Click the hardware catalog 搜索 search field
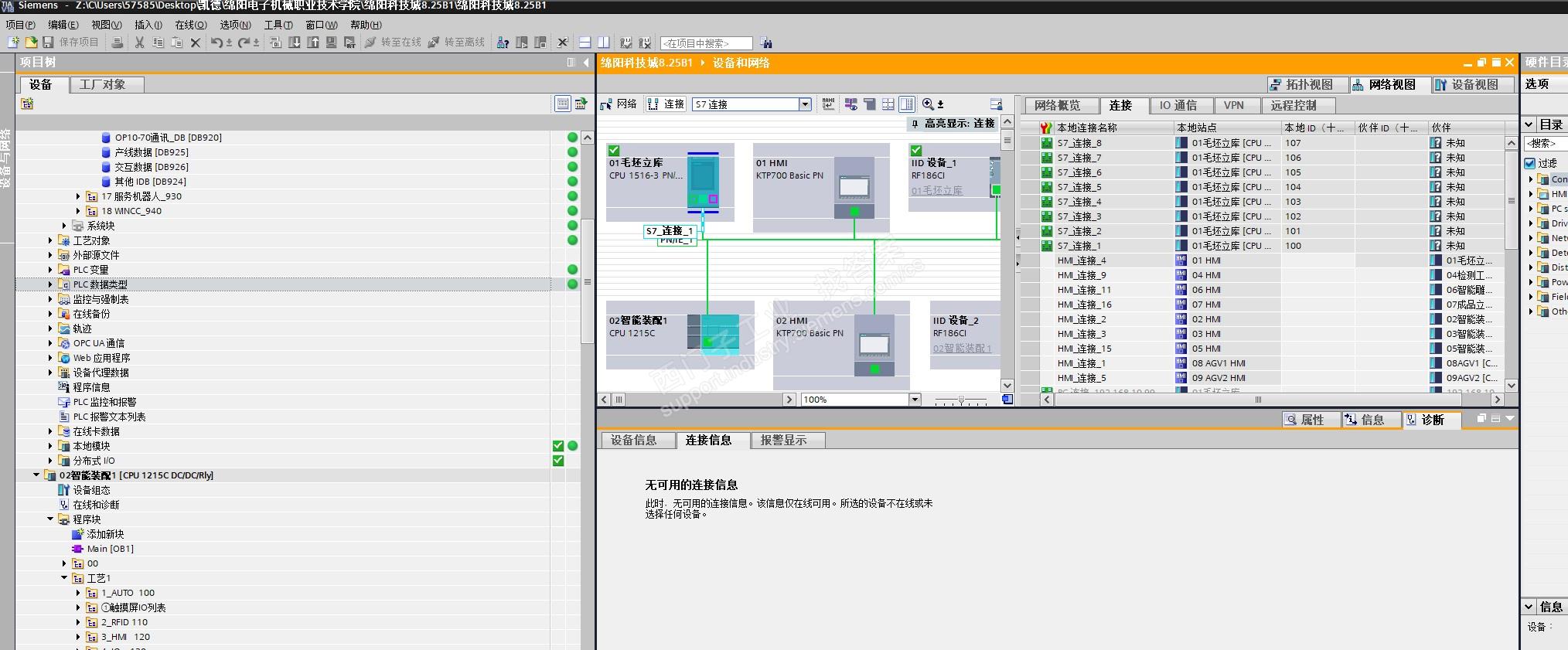This screenshot has width=1568, height=650. coord(1546,143)
